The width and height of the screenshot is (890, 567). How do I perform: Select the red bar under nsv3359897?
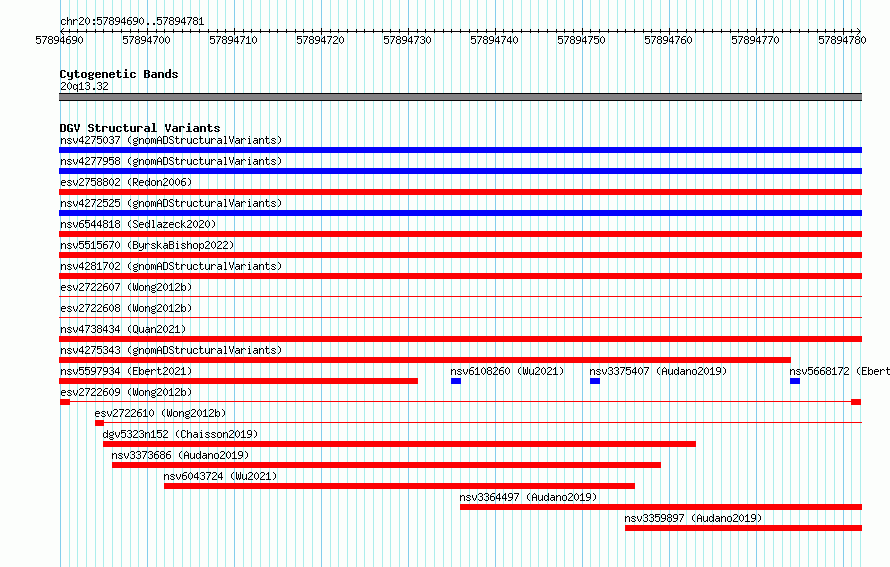(744, 528)
